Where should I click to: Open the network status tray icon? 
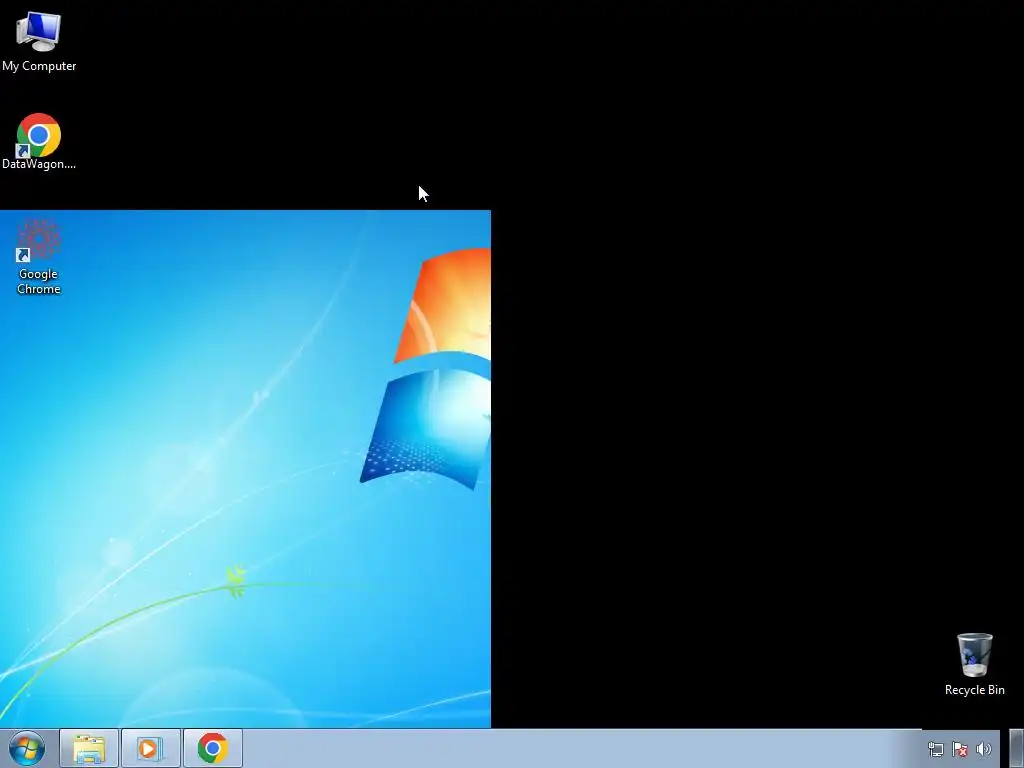(x=936, y=749)
